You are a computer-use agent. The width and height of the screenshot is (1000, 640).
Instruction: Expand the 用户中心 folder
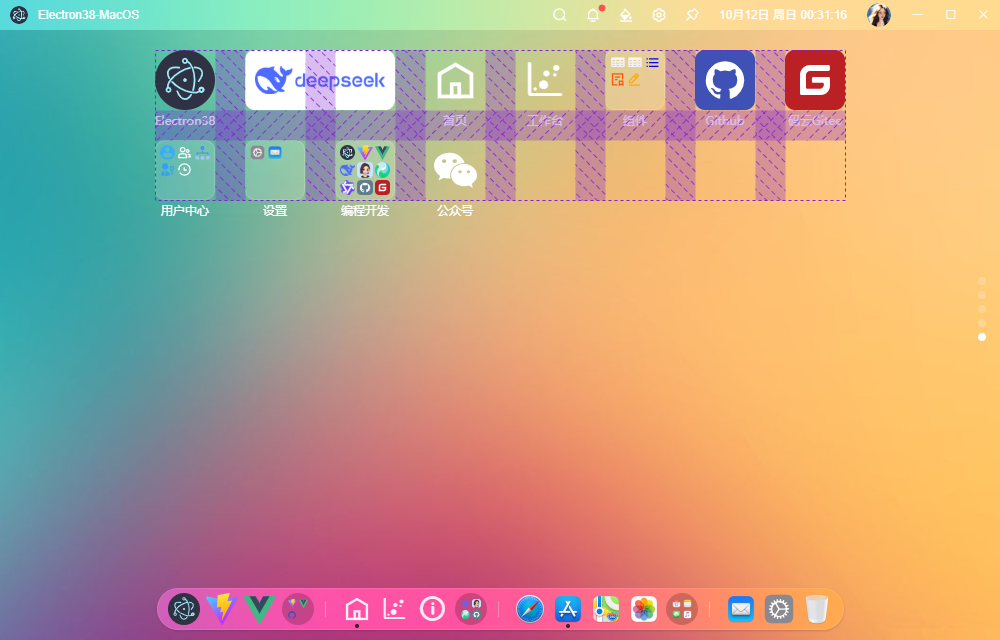click(185, 170)
